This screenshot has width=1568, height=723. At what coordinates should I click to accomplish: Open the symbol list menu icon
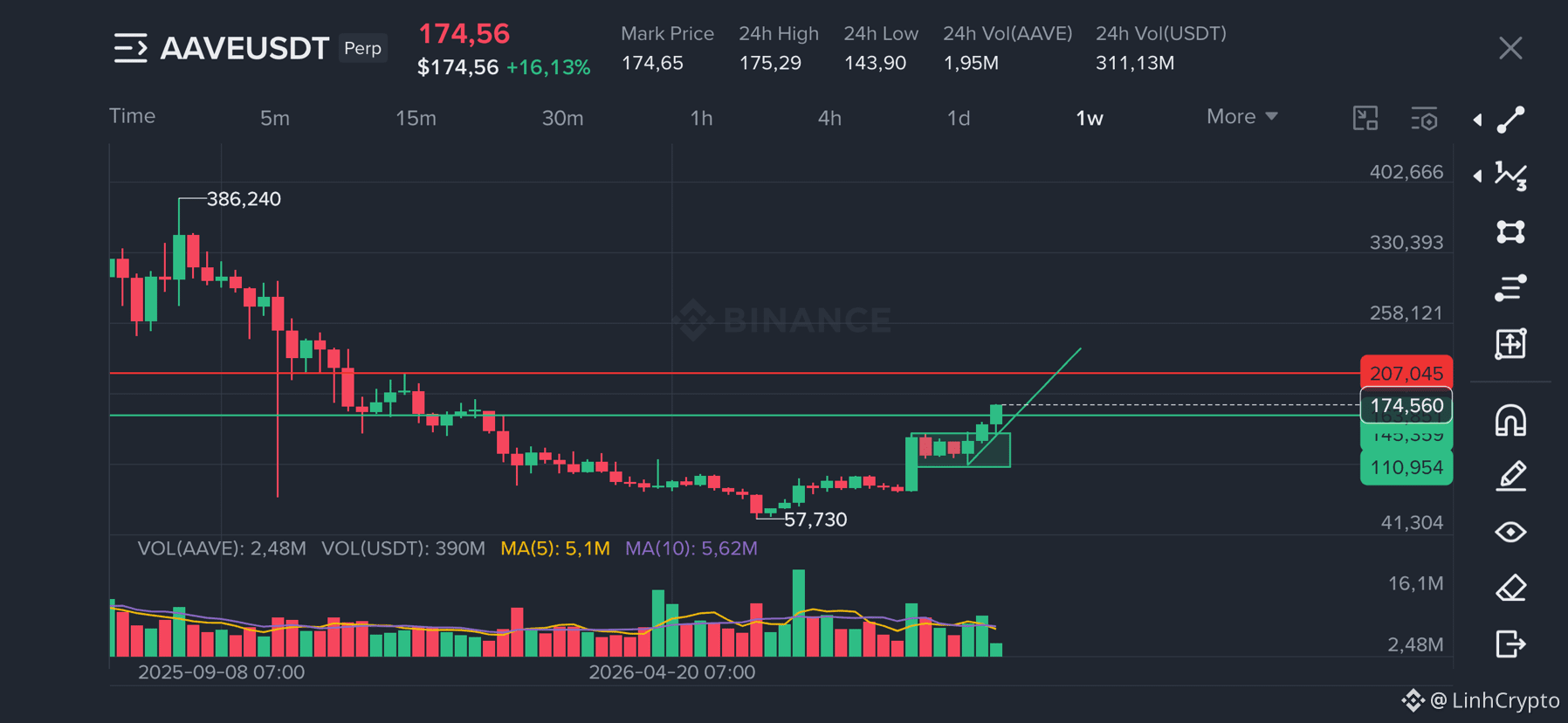pos(131,48)
